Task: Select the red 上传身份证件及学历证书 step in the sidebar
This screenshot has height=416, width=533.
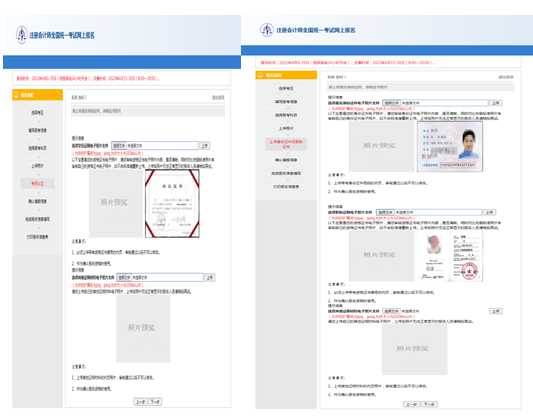Action: click(286, 144)
